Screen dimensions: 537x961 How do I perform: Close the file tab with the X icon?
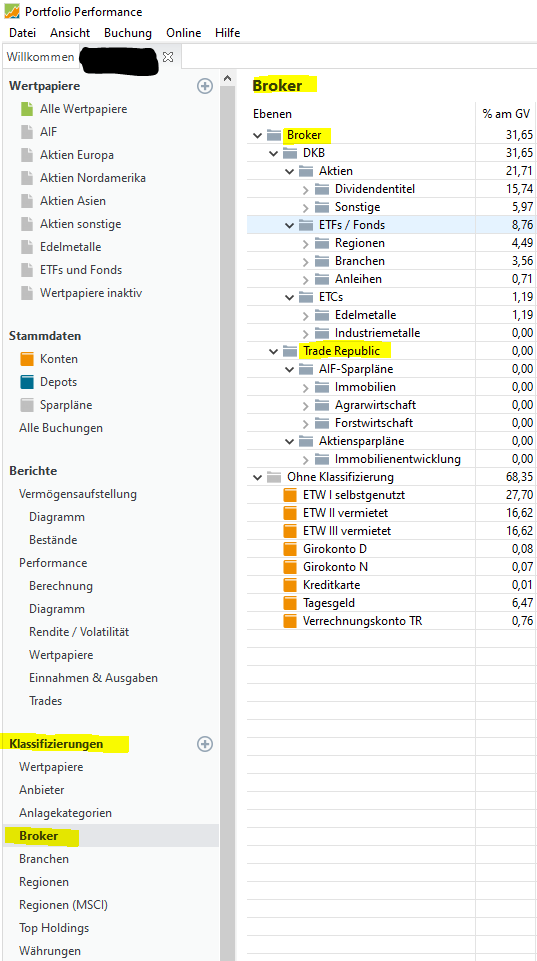click(x=168, y=57)
